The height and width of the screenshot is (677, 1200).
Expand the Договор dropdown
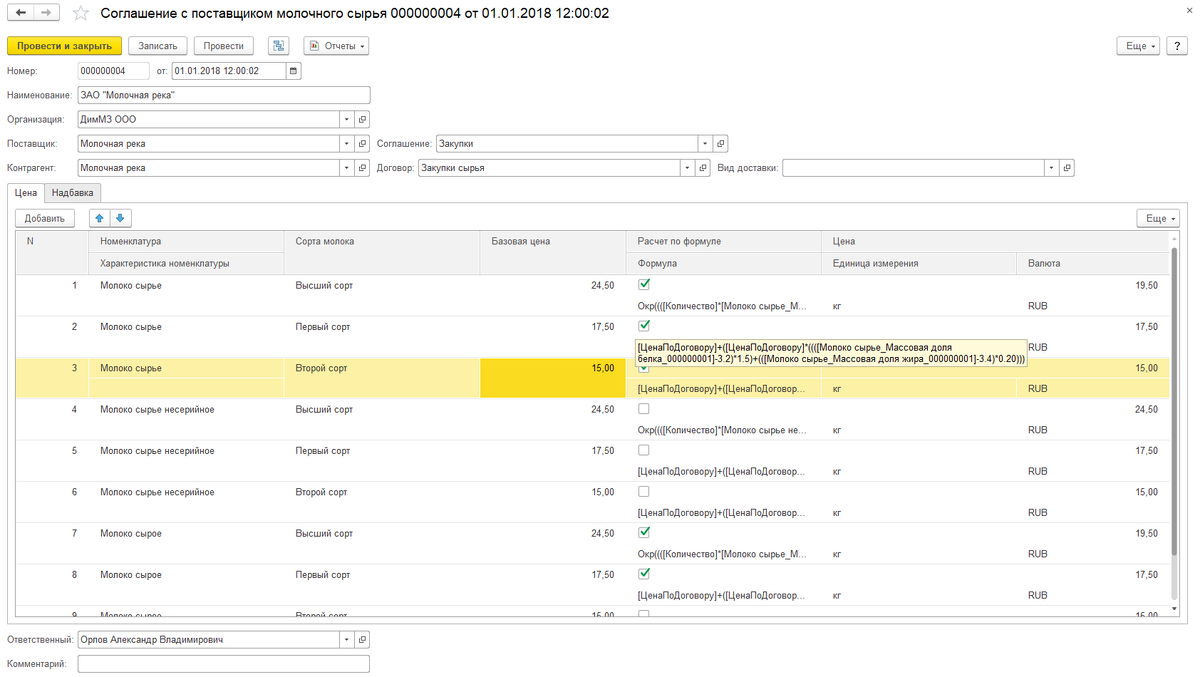pos(688,168)
